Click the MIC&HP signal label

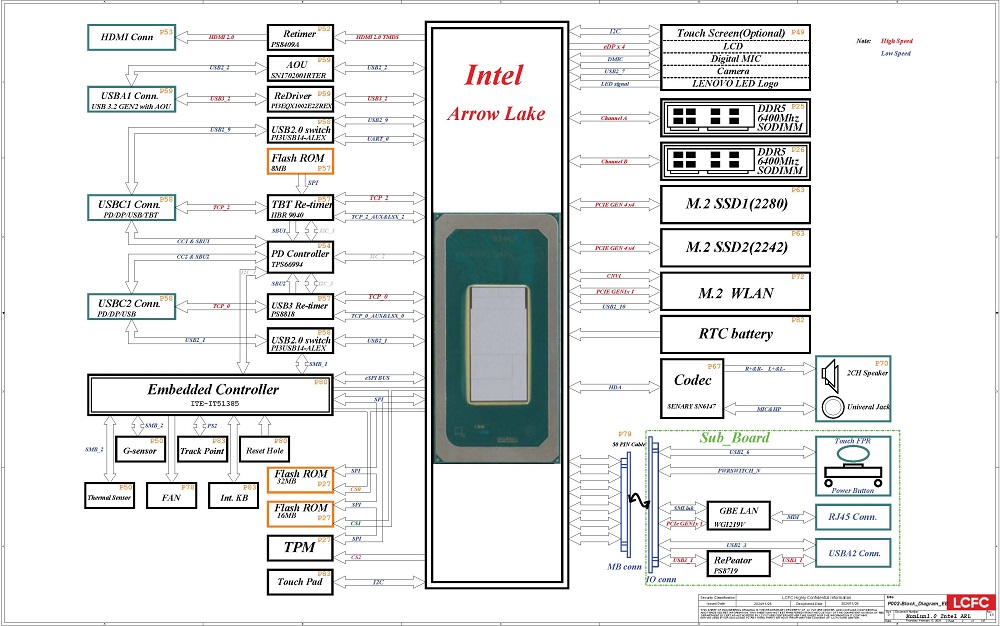769,409
